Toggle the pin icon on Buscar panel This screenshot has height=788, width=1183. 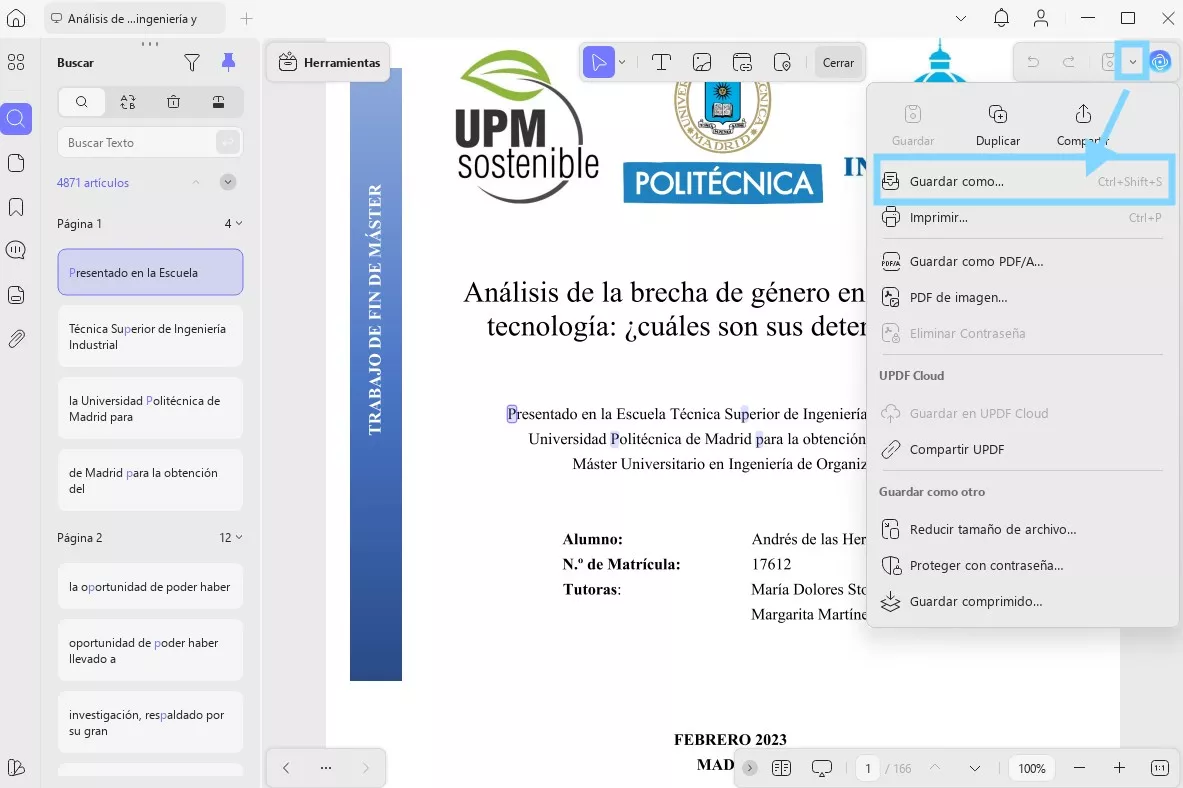tap(229, 63)
